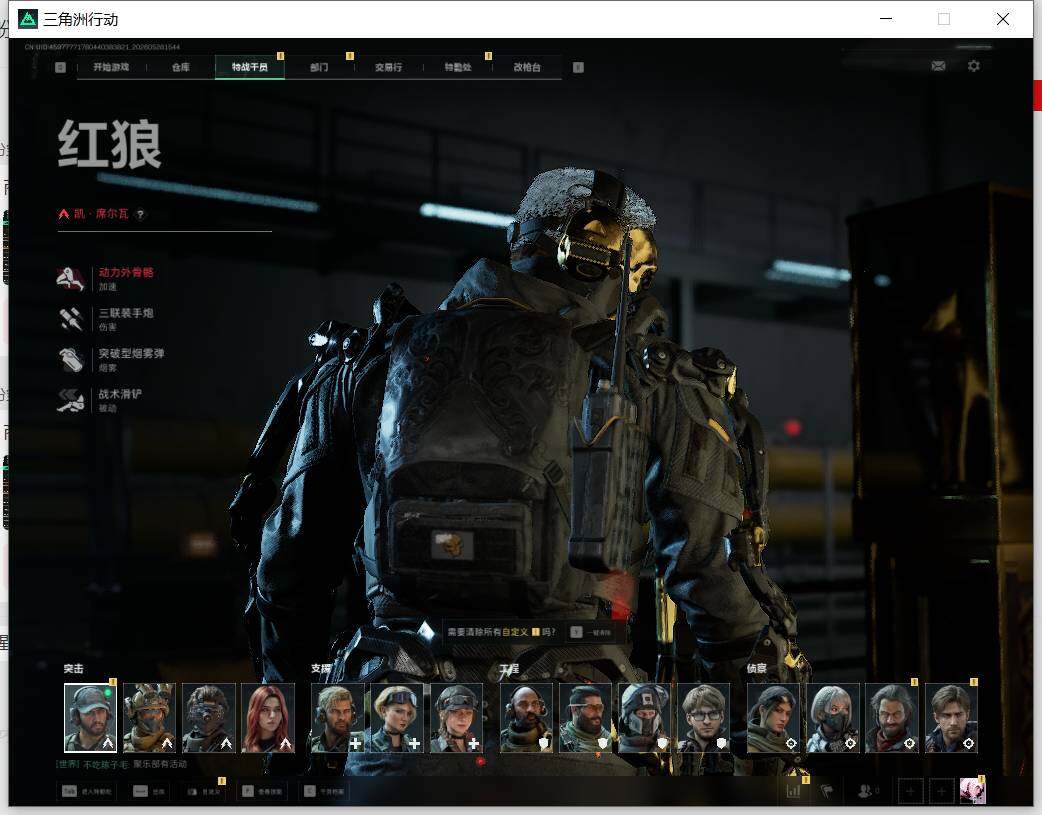Select the dark-haired female recon operator

pyautogui.click(x=774, y=718)
